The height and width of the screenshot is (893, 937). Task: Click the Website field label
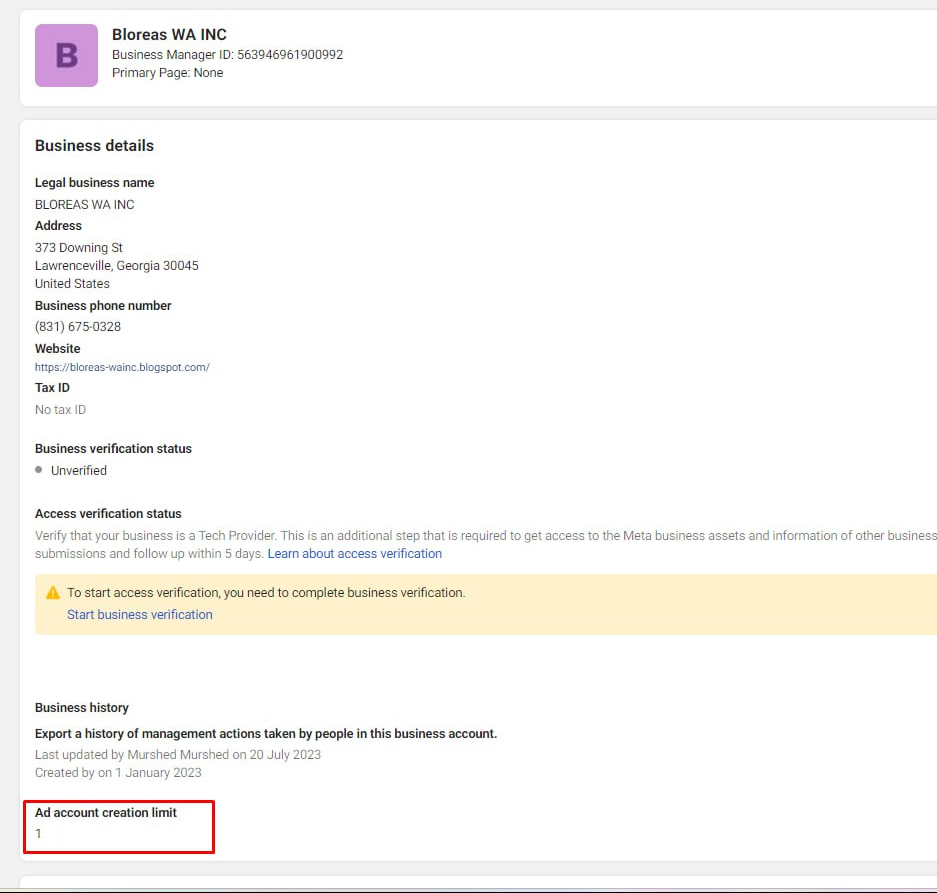57,348
